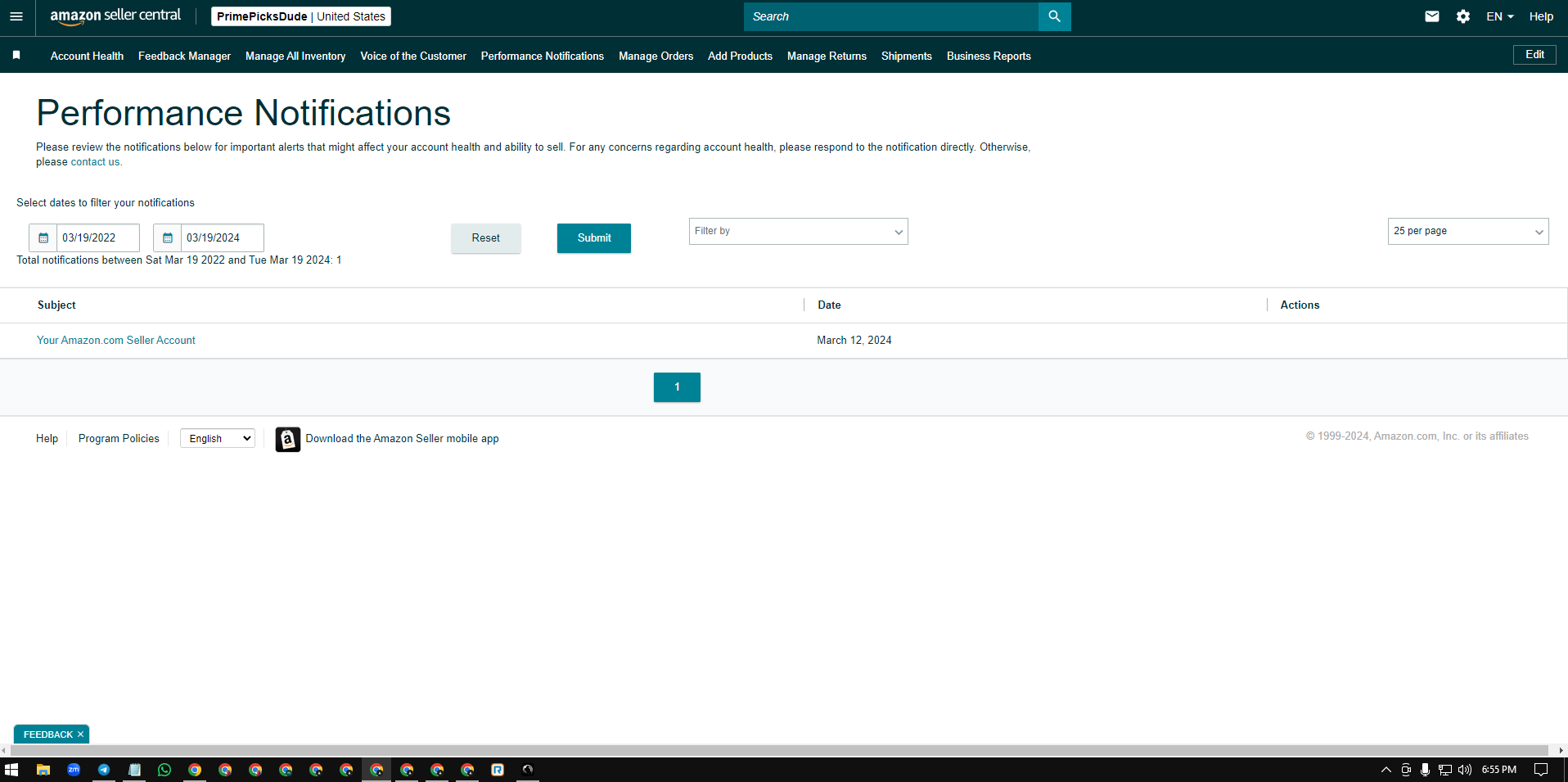Click the Subject column header

click(56, 305)
